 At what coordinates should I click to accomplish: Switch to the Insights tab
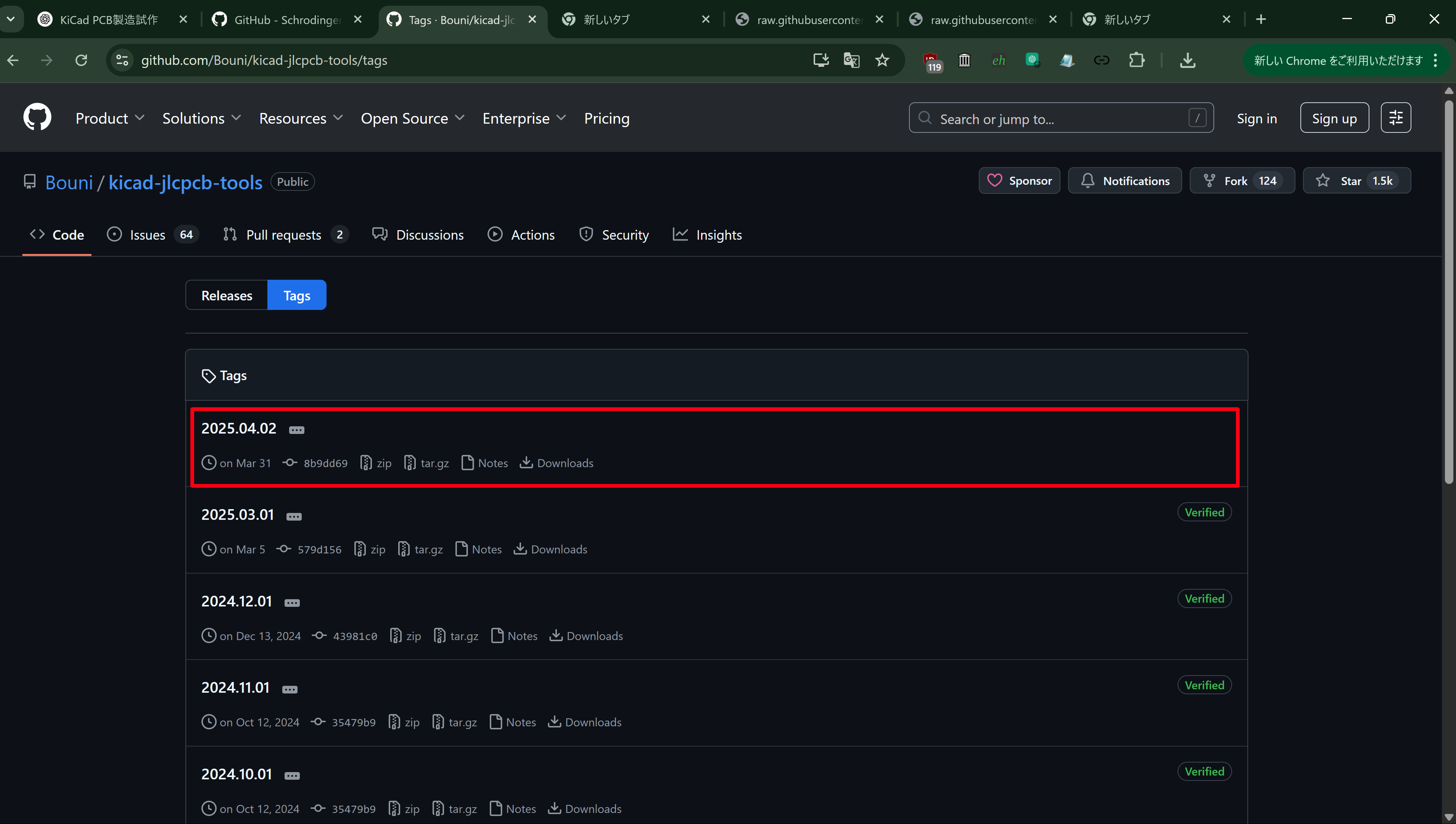pyautogui.click(x=707, y=235)
